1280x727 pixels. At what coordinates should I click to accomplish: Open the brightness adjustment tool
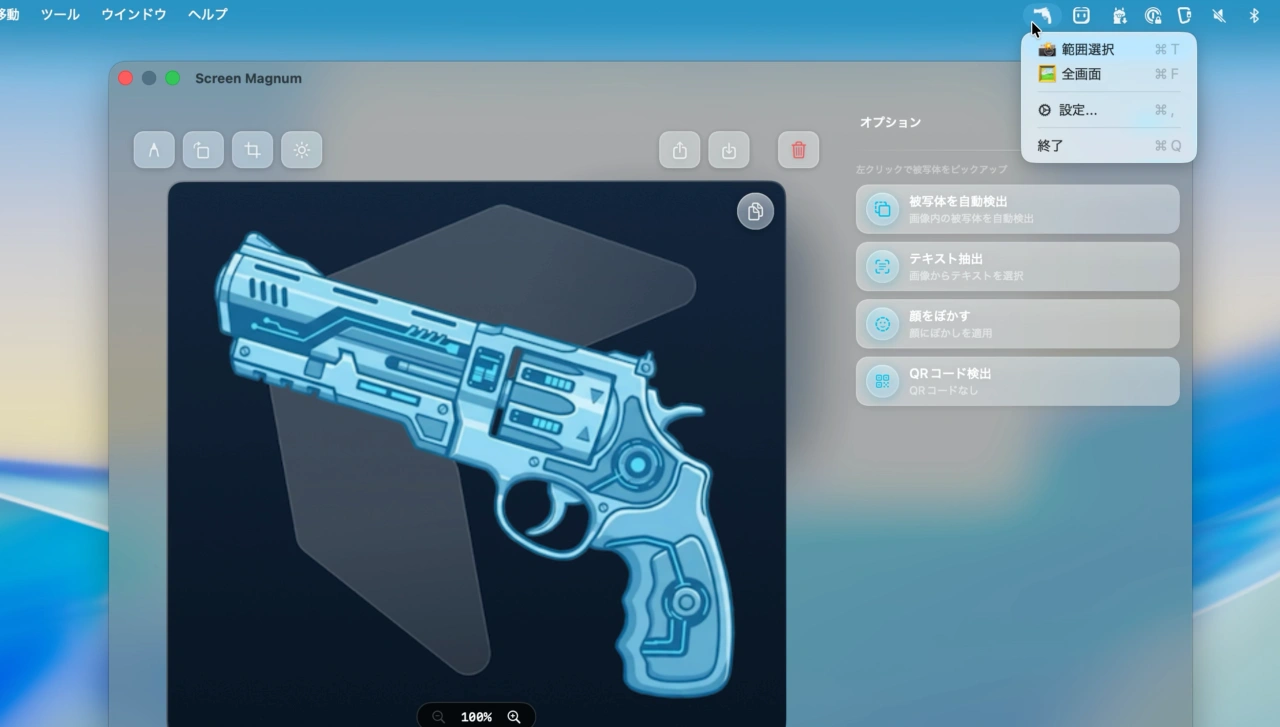(x=301, y=150)
